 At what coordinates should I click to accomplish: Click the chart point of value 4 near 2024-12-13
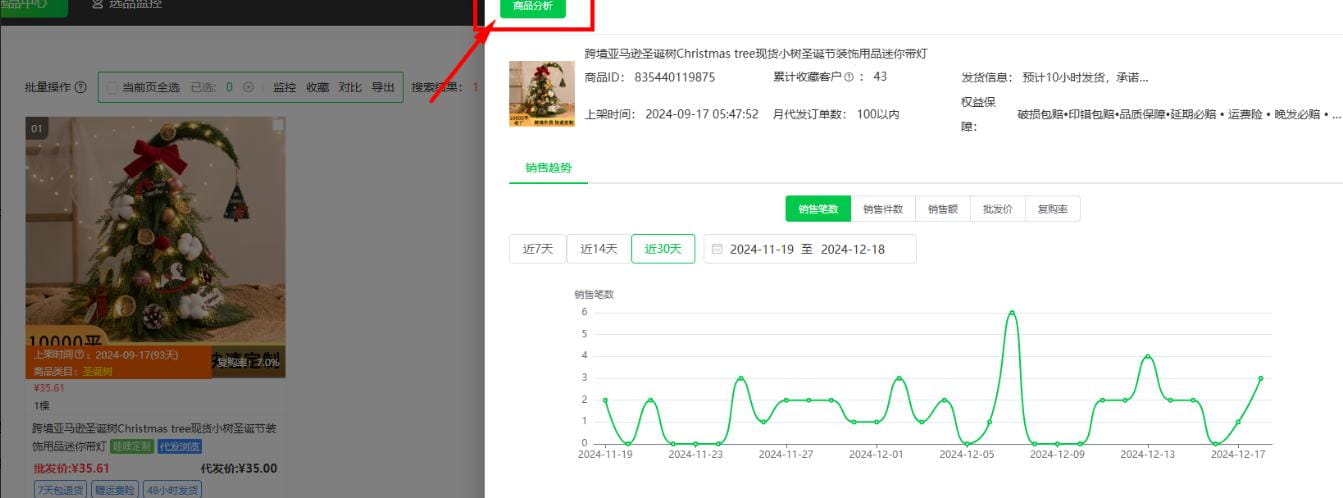point(1148,356)
